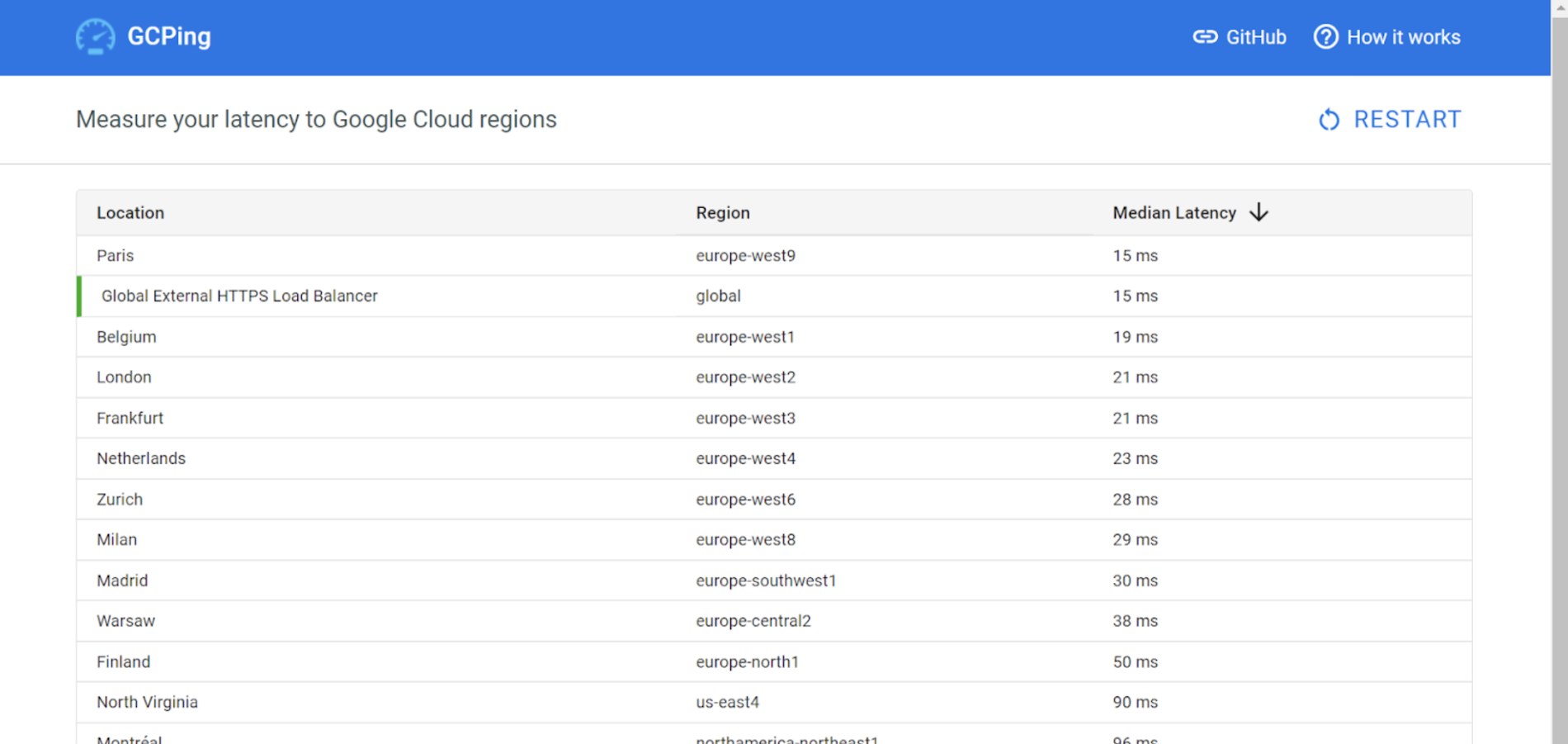Click the 23 ms latency value
1568x744 pixels.
[1136, 458]
